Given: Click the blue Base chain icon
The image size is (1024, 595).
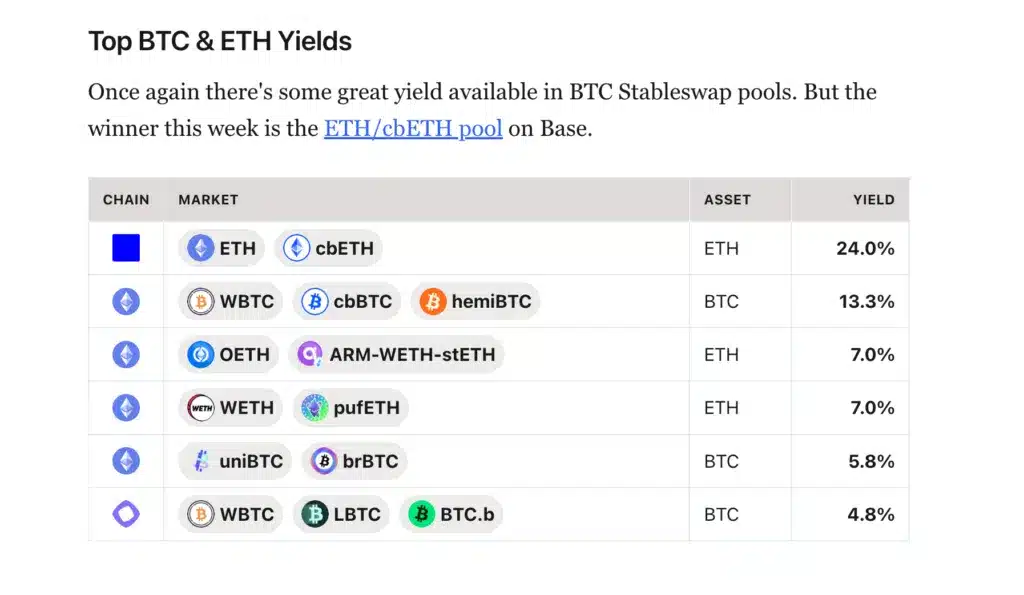Looking at the screenshot, I should [x=126, y=248].
